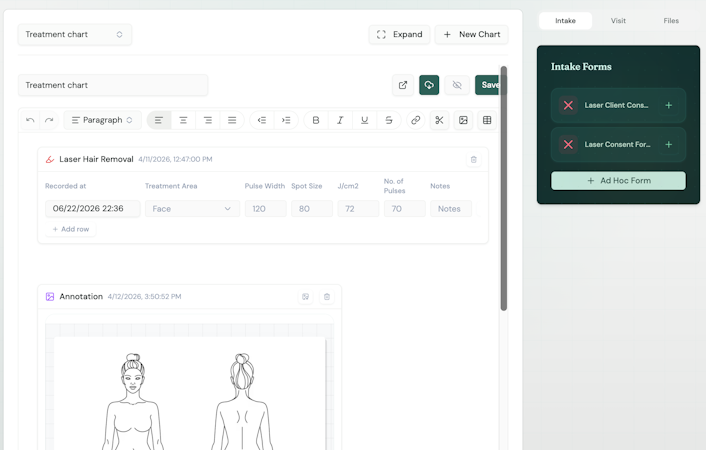The image size is (706, 450).
Task: Click the Pulse Width 120 field
Action: pyautogui.click(x=266, y=209)
